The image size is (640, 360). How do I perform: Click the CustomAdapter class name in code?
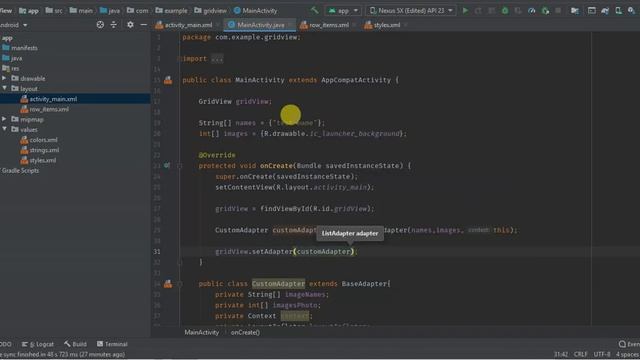[278, 284]
